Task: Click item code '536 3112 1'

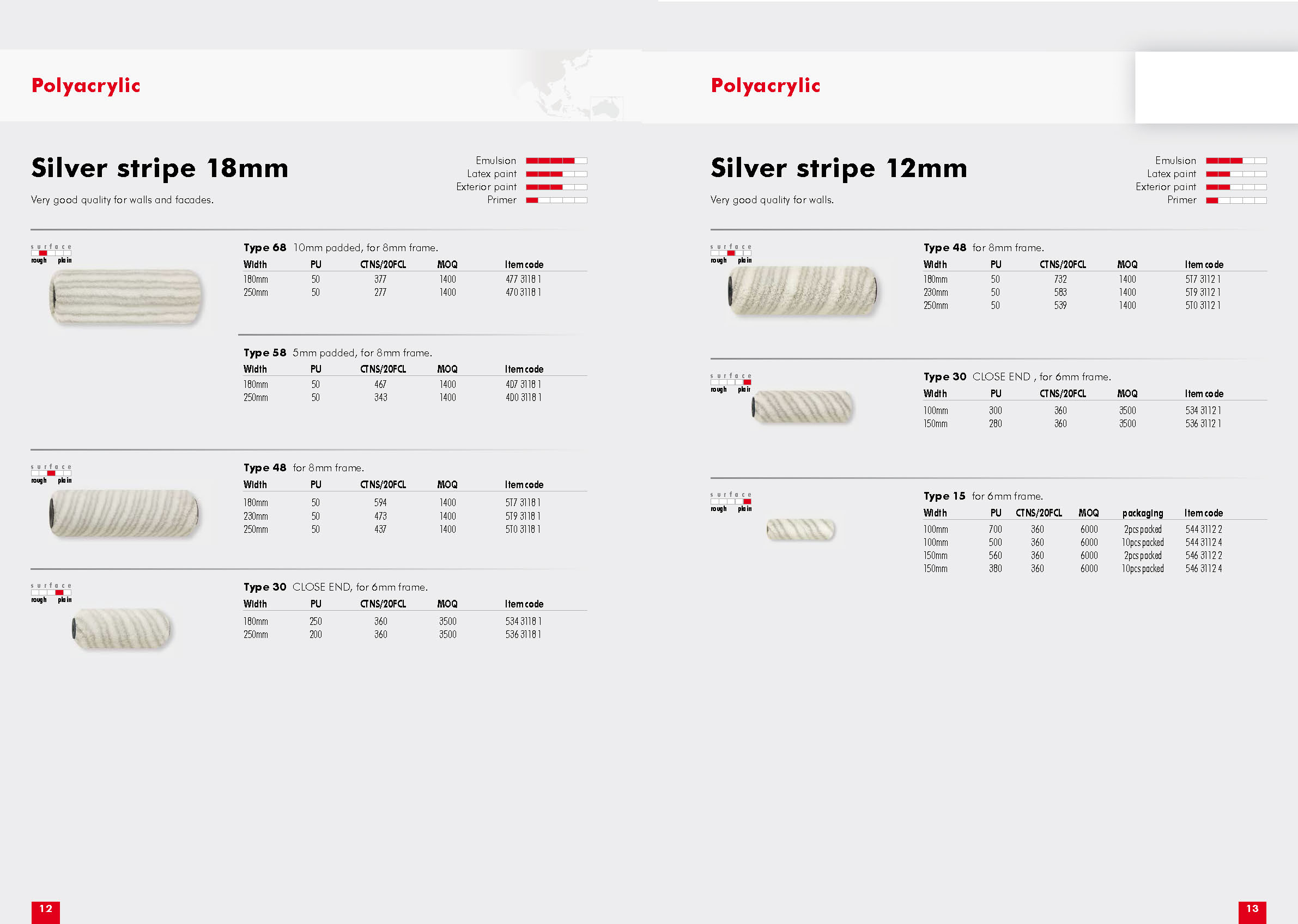Action: [x=1203, y=424]
